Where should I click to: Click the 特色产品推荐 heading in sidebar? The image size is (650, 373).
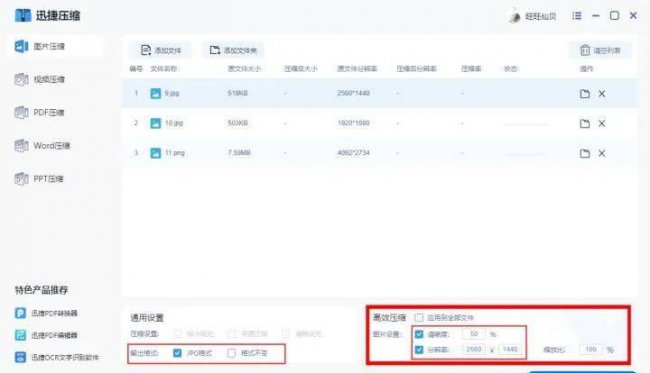[41, 290]
